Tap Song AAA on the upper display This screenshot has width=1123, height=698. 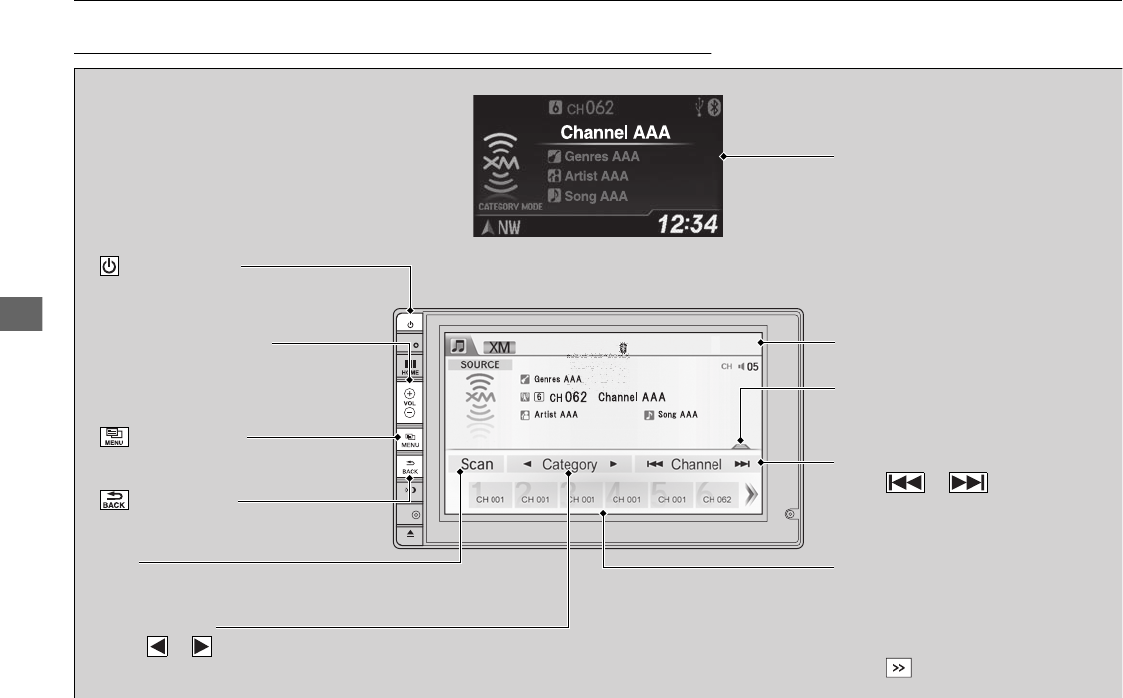pos(596,196)
